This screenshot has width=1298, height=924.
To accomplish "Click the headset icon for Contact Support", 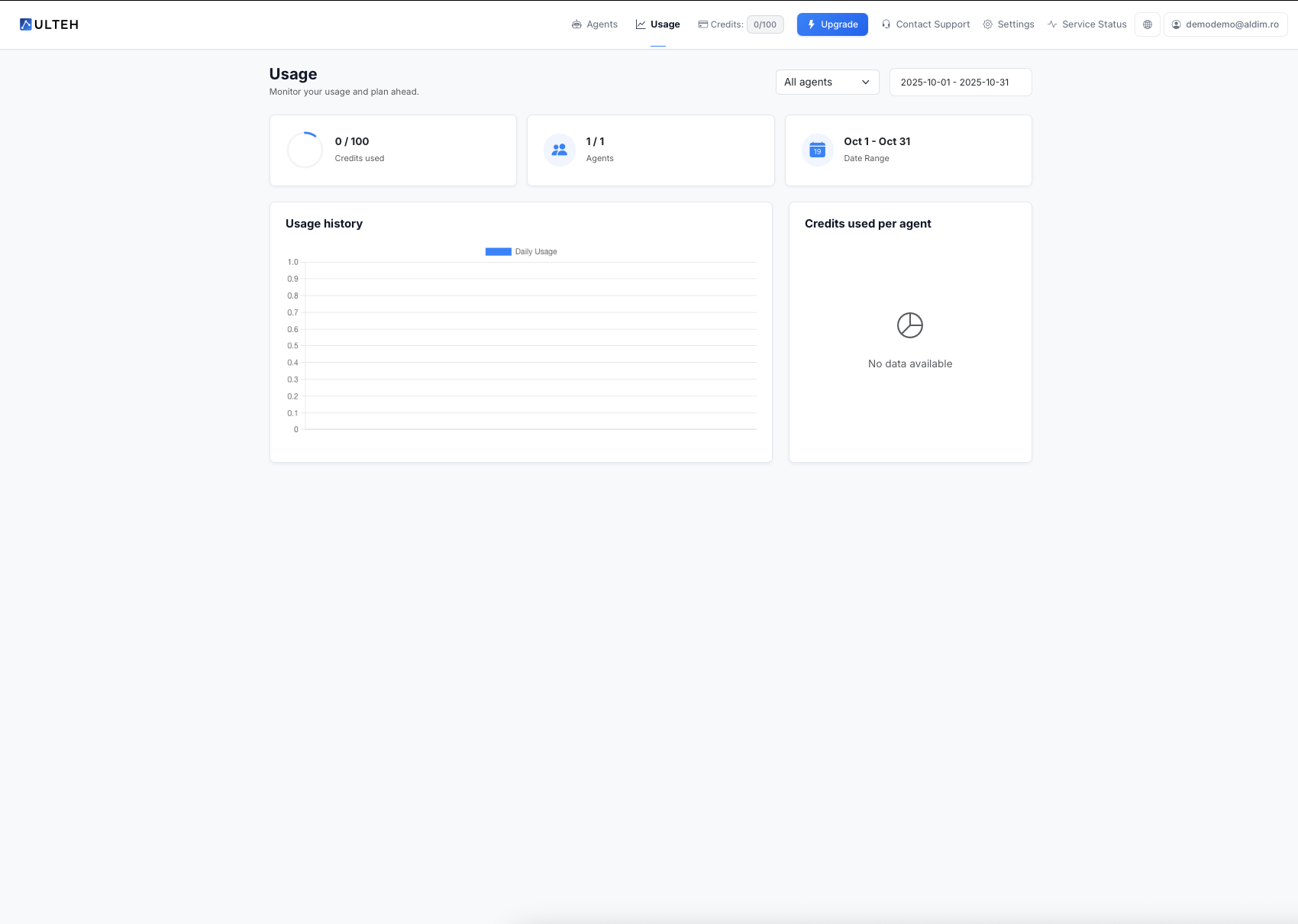I will point(886,24).
